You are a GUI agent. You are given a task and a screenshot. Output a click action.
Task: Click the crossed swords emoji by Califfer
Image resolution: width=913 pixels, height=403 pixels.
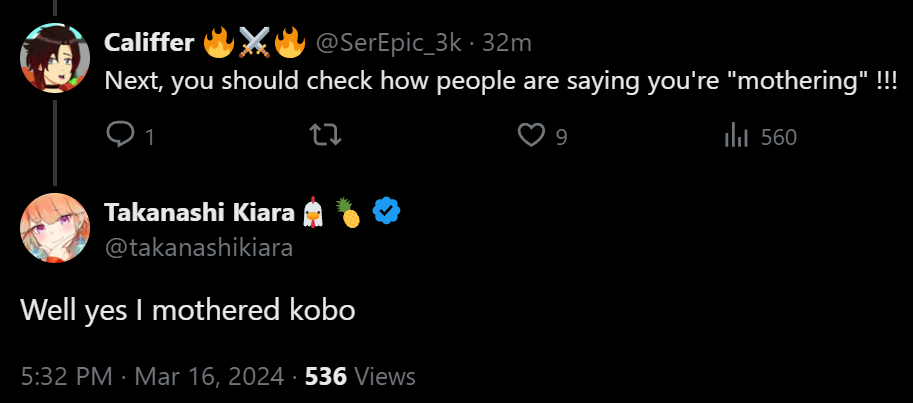point(254,43)
